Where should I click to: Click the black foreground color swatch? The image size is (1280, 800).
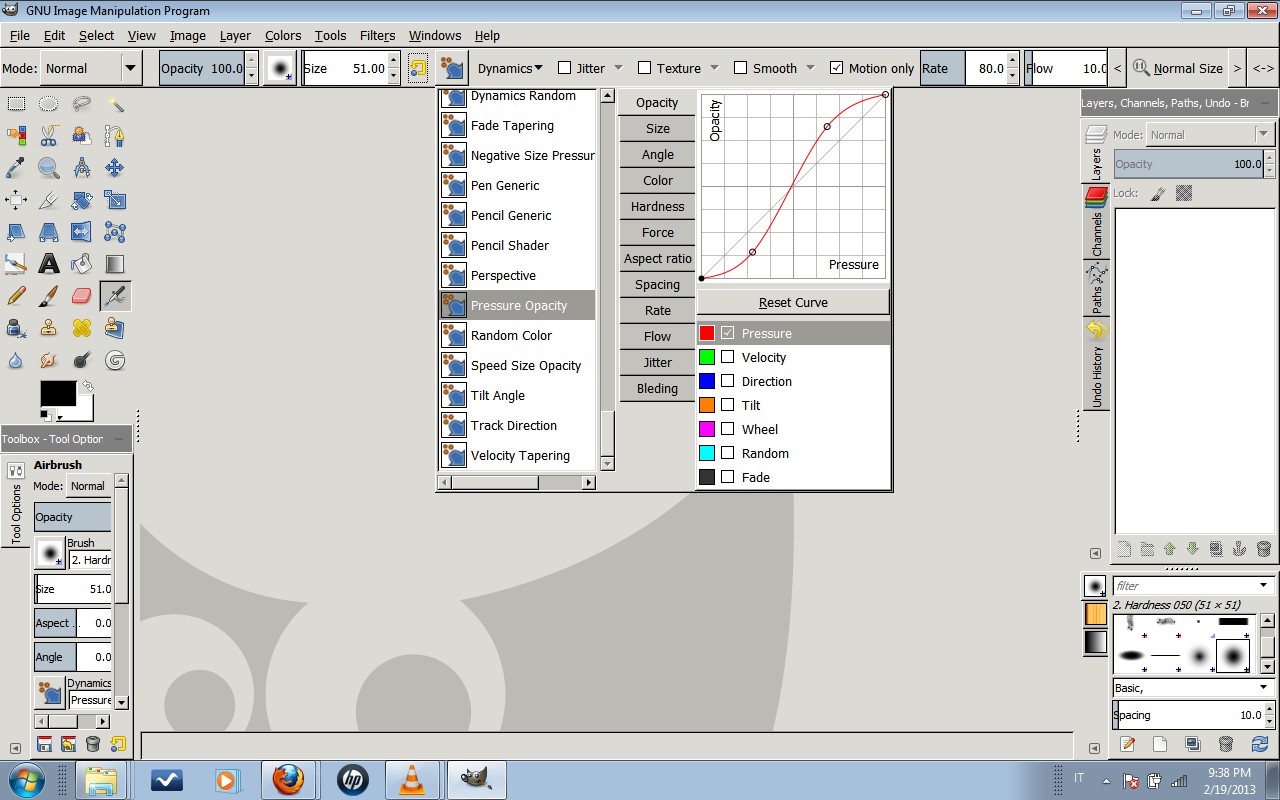(x=58, y=393)
